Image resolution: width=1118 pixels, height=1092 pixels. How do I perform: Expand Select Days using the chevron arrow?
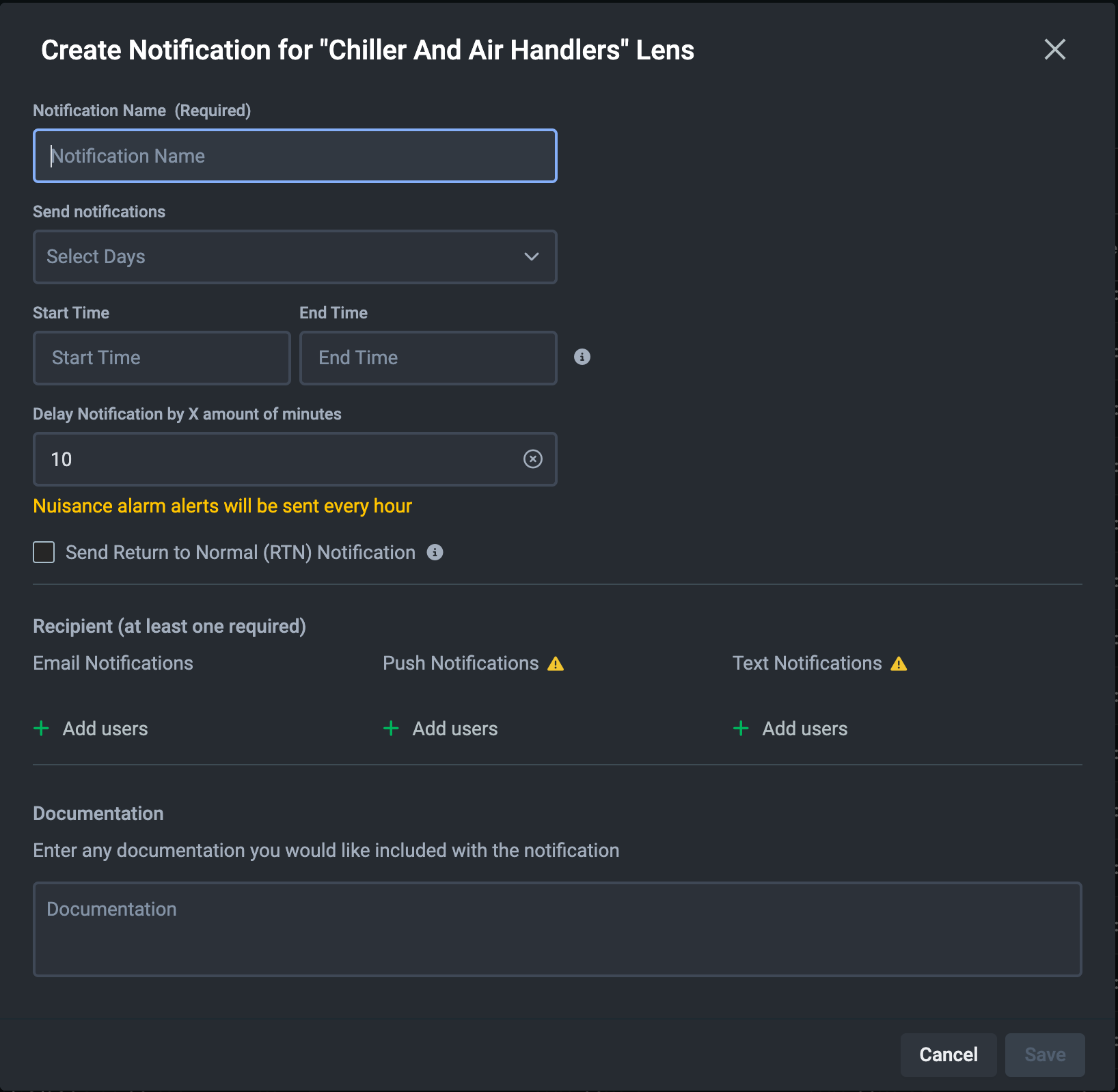[x=531, y=257]
